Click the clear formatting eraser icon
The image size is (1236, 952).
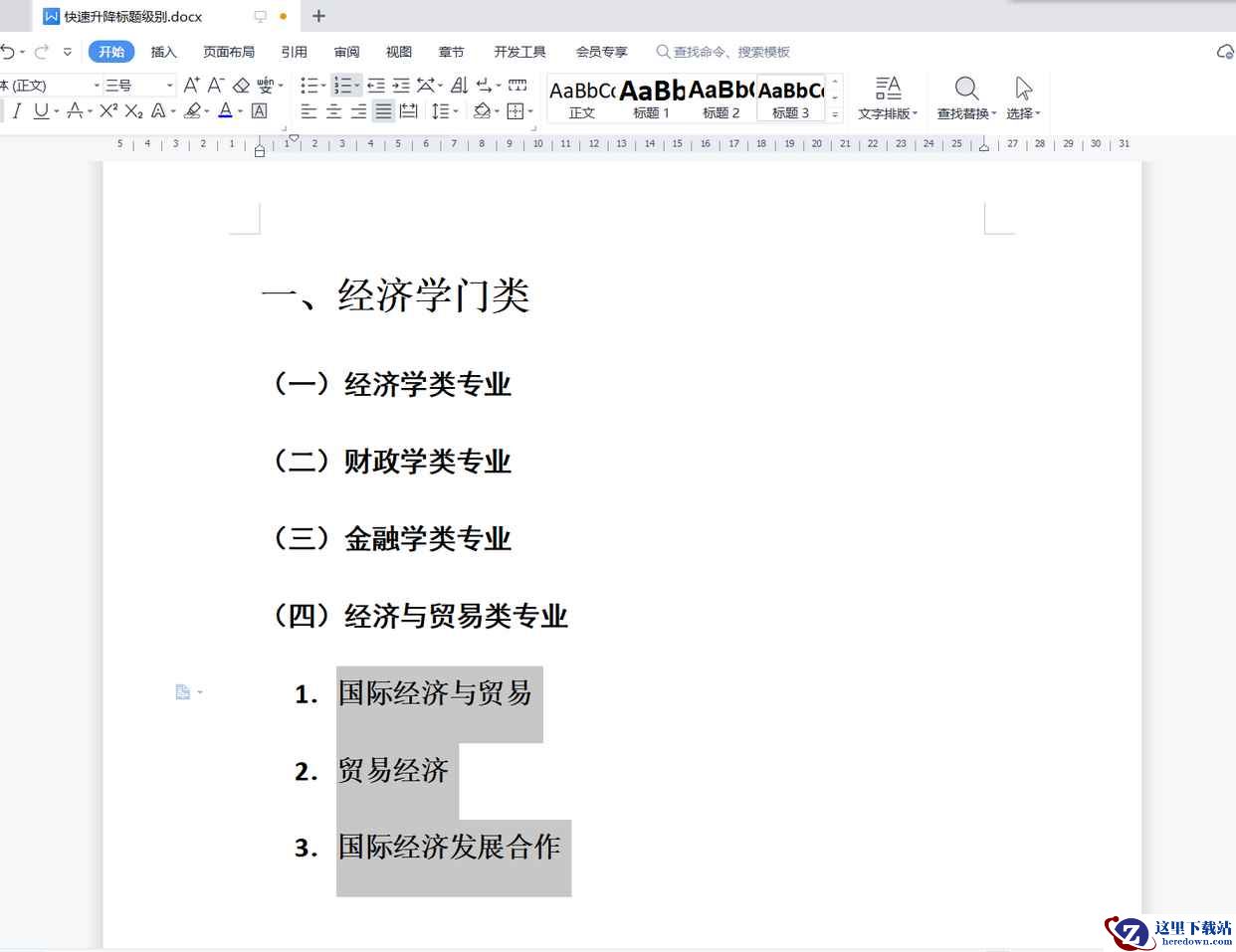pyautogui.click(x=241, y=86)
